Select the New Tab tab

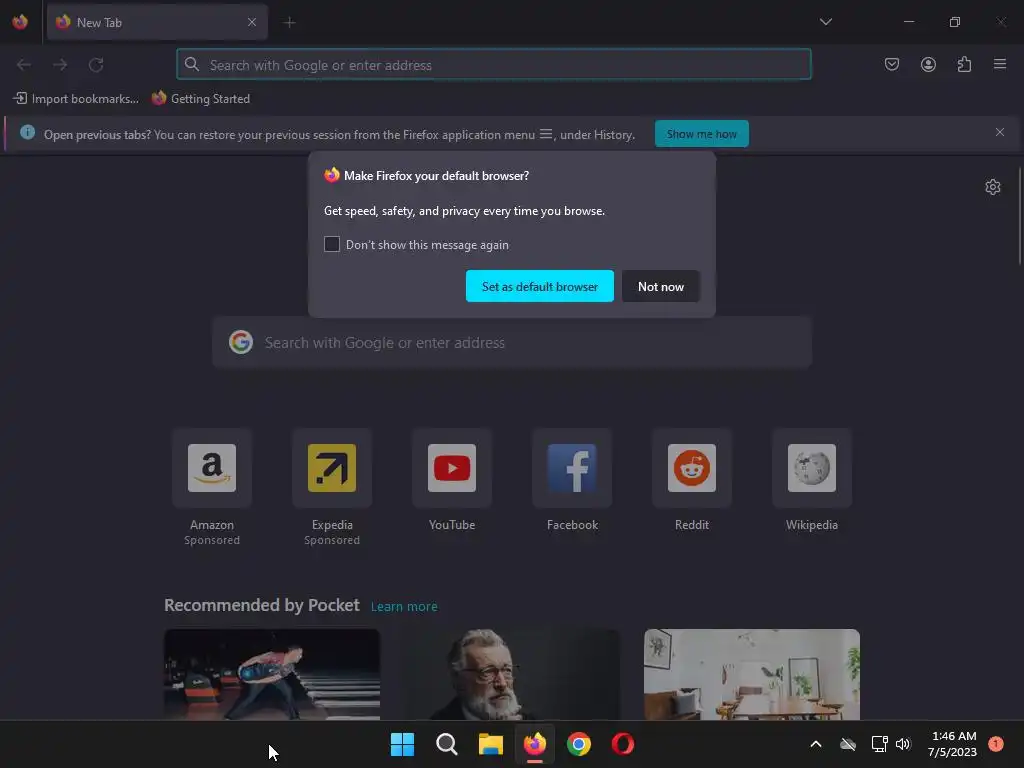point(157,22)
